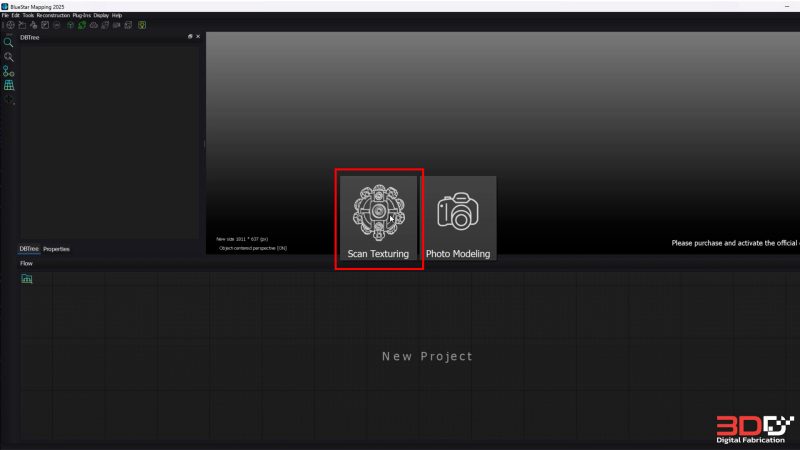Image resolution: width=800 pixels, height=450 pixels.
Task: Switch to the DBTree tab
Action: pos(29,249)
